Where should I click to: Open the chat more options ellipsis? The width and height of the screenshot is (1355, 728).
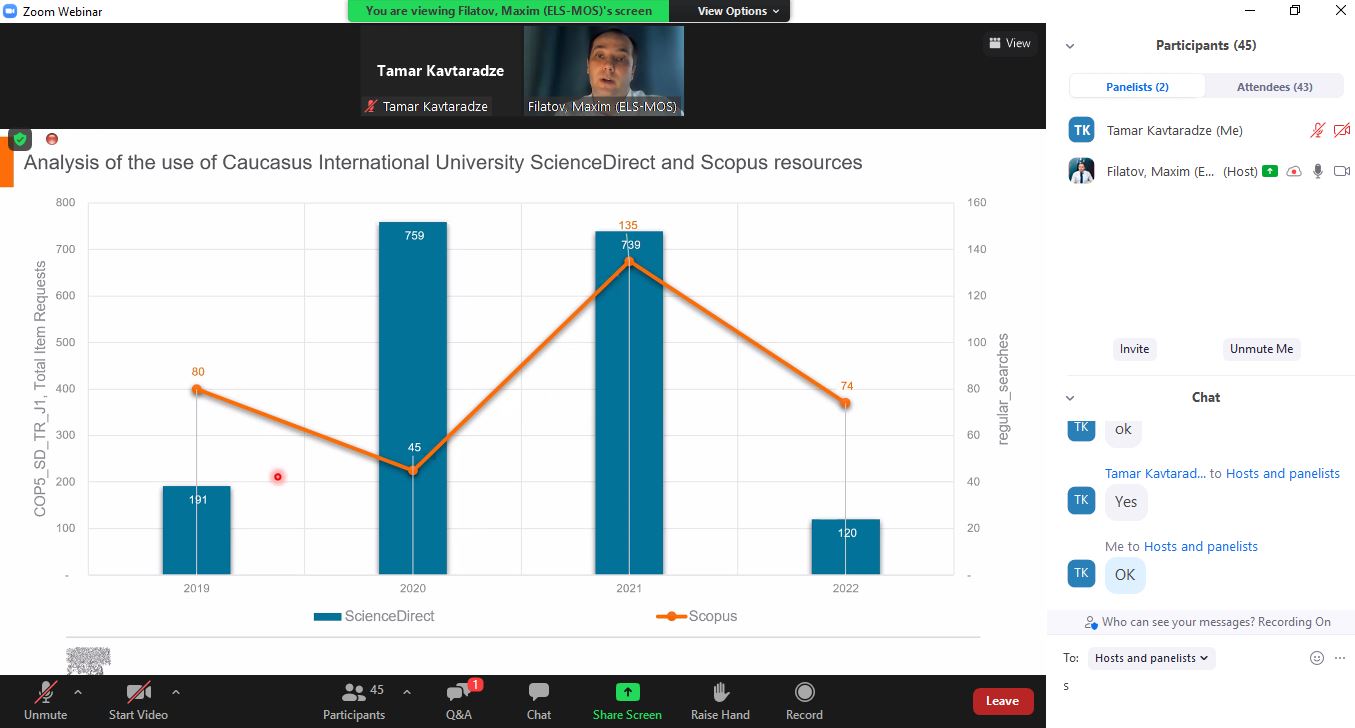pos(1340,658)
